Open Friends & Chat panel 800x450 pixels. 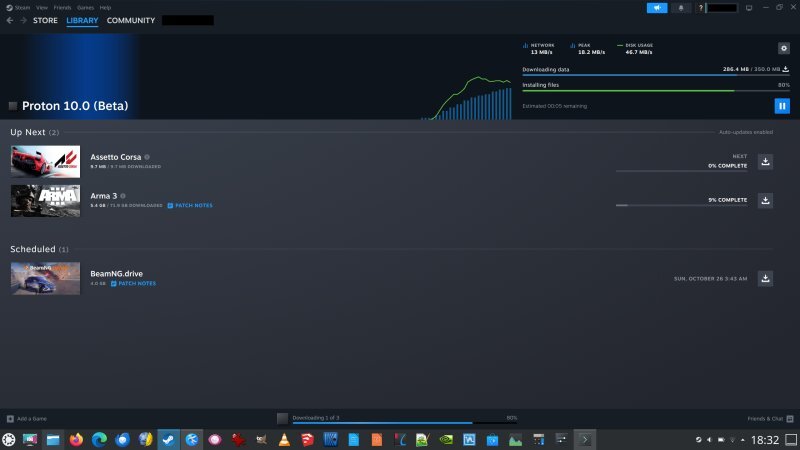770,418
